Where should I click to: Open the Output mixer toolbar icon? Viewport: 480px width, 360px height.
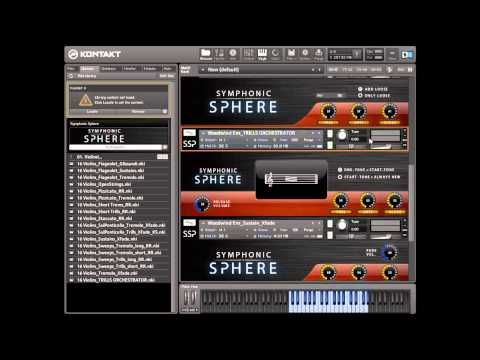249,54
